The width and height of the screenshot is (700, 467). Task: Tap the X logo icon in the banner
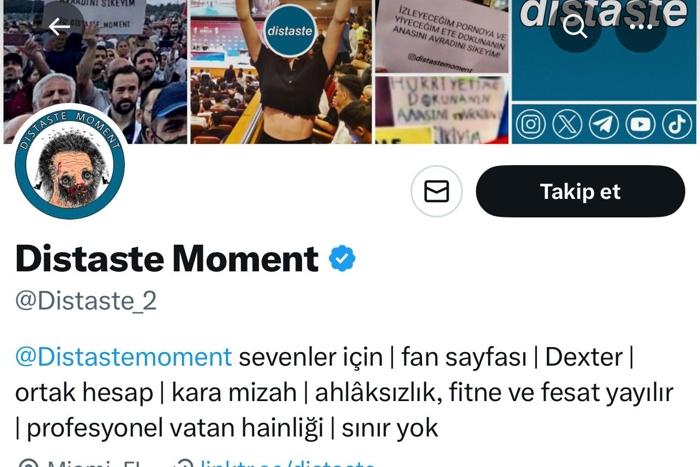[567, 124]
